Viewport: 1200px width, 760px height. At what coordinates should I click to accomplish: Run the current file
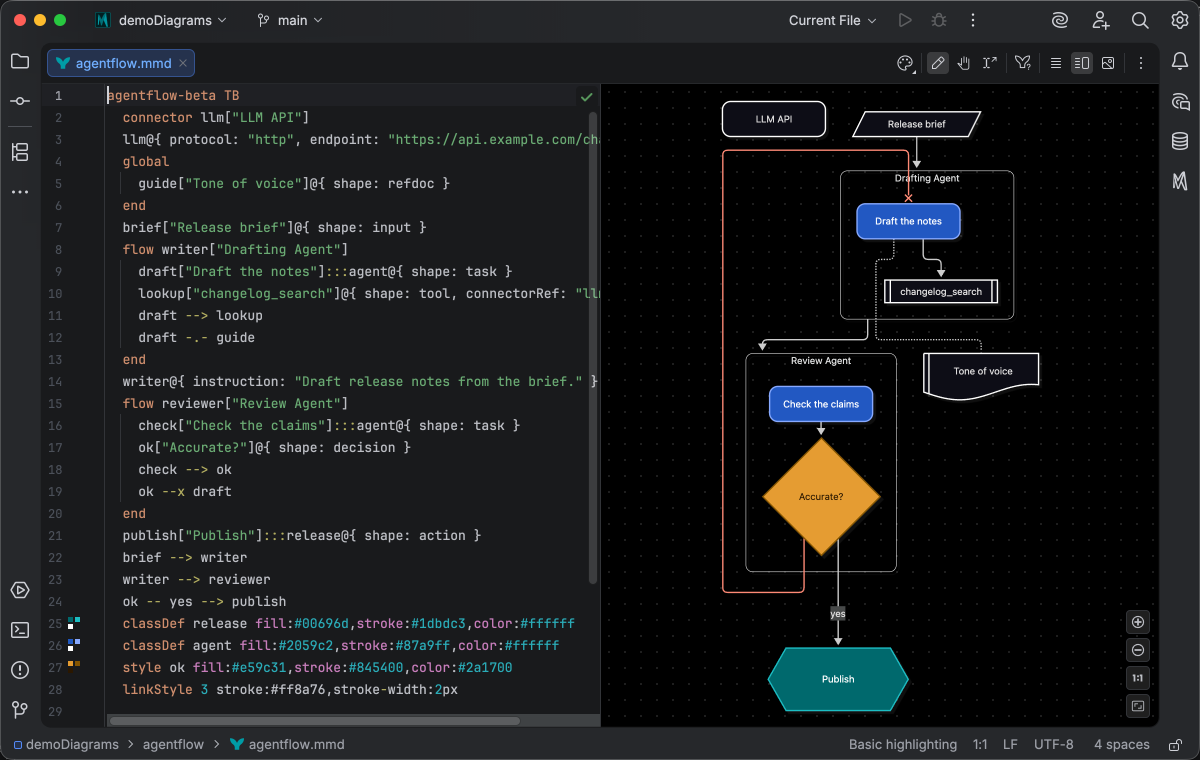coord(905,20)
